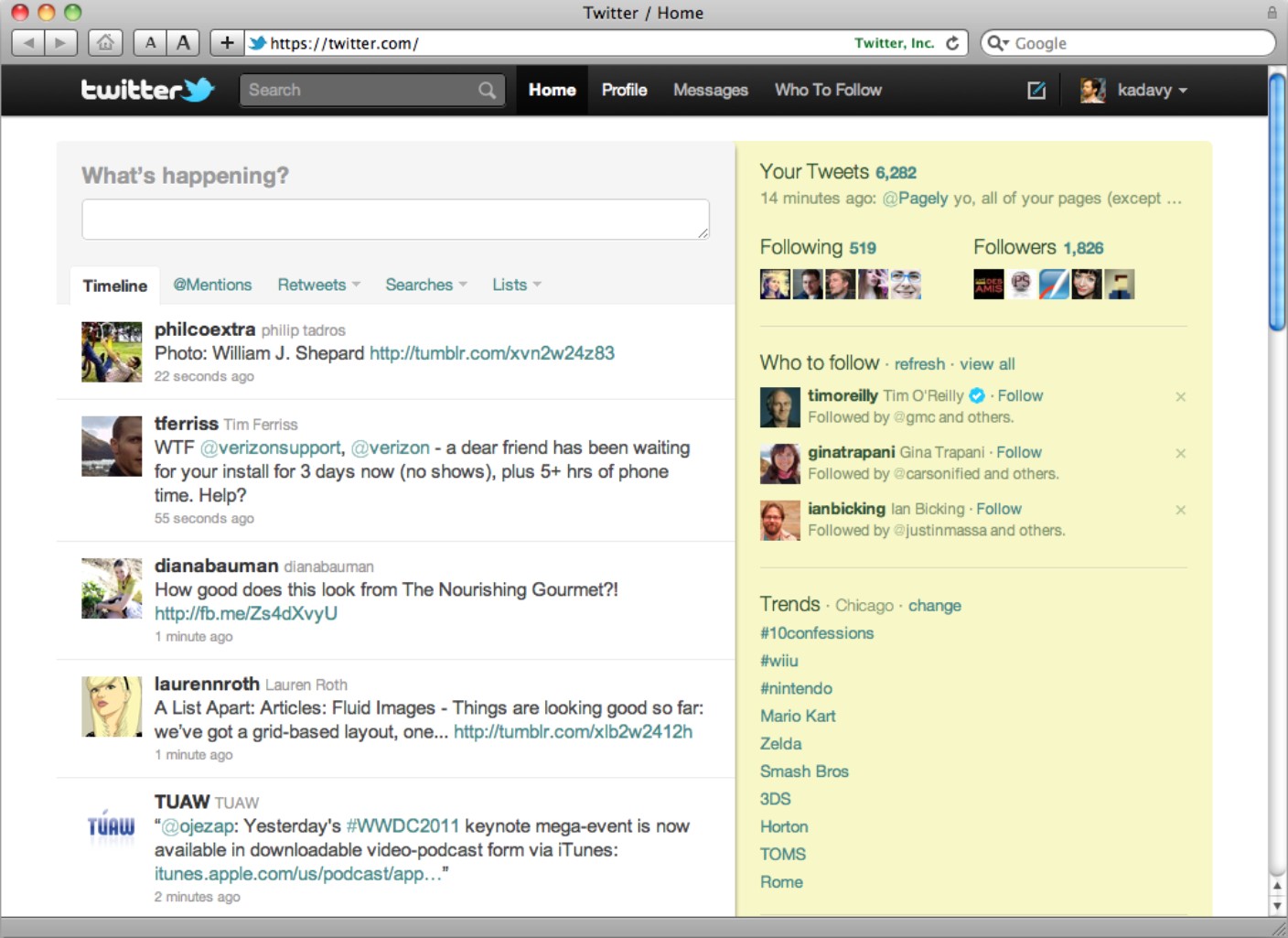The image size is (1288, 938).
Task: Open the fb.me link in dianabauman's tweet
Action: point(246,613)
